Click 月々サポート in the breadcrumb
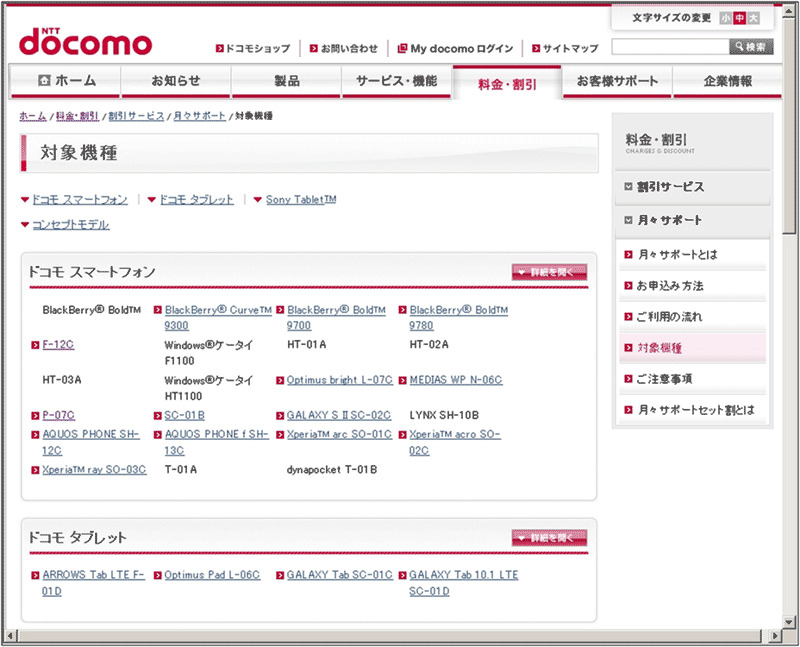 (199, 116)
